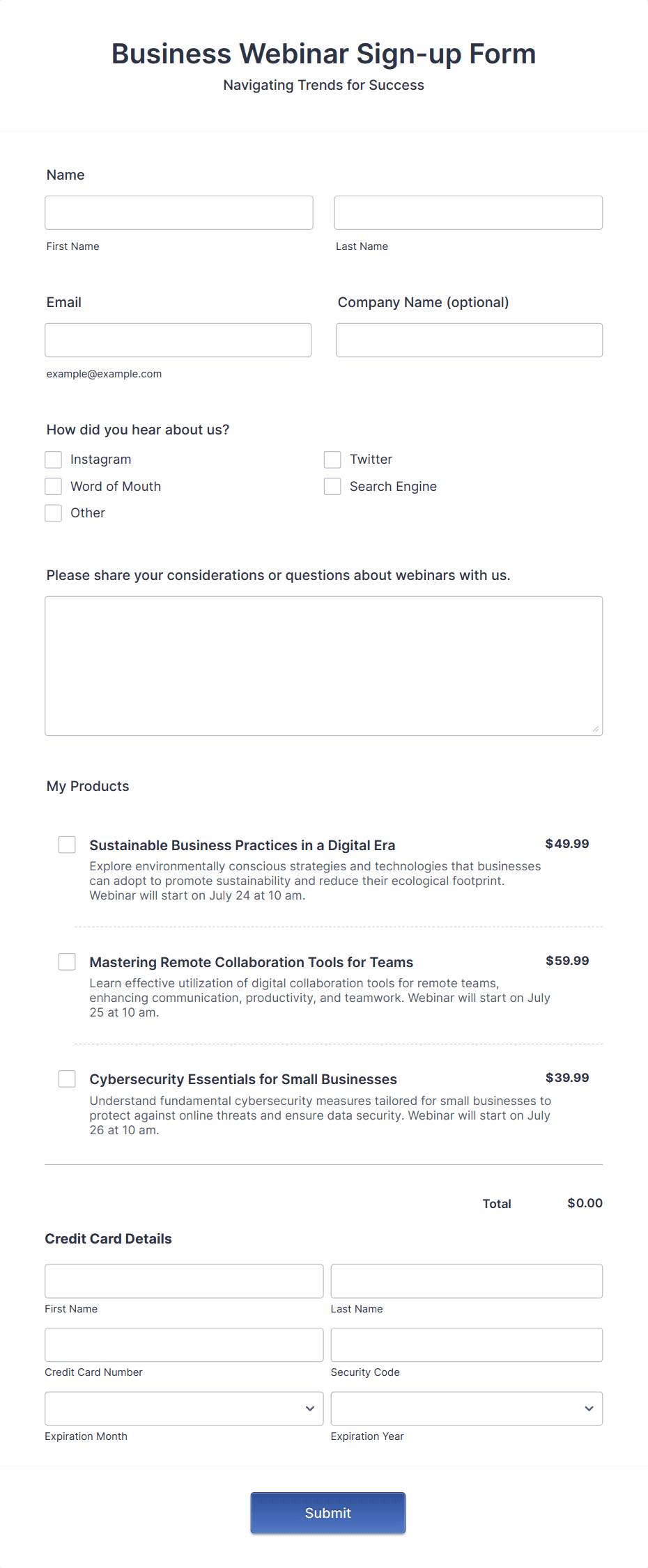Focus the Email input field

pos(178,340)
